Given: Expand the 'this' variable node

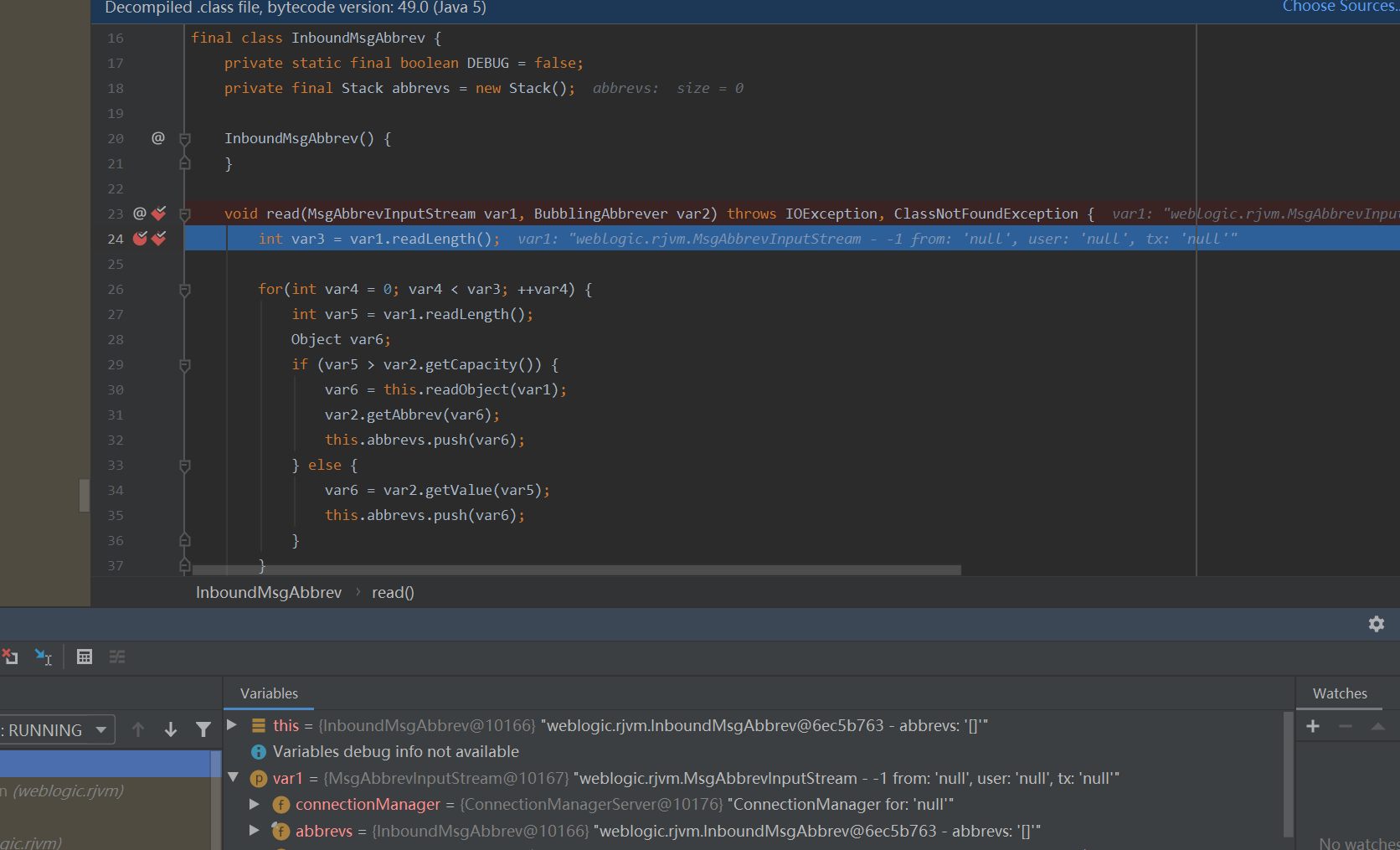Looking at the screenshot, I should 232,725.
